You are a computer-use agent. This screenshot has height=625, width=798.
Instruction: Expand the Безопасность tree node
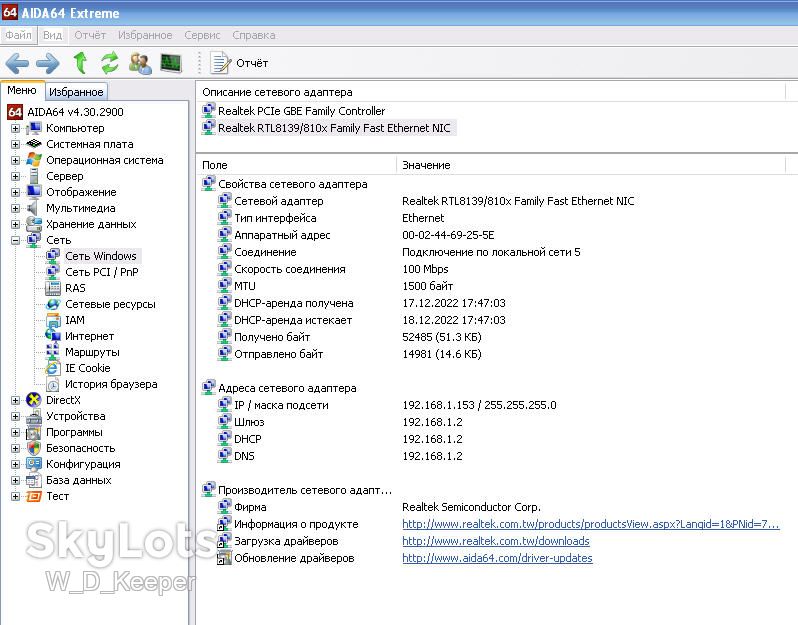(x=15, y=448)
